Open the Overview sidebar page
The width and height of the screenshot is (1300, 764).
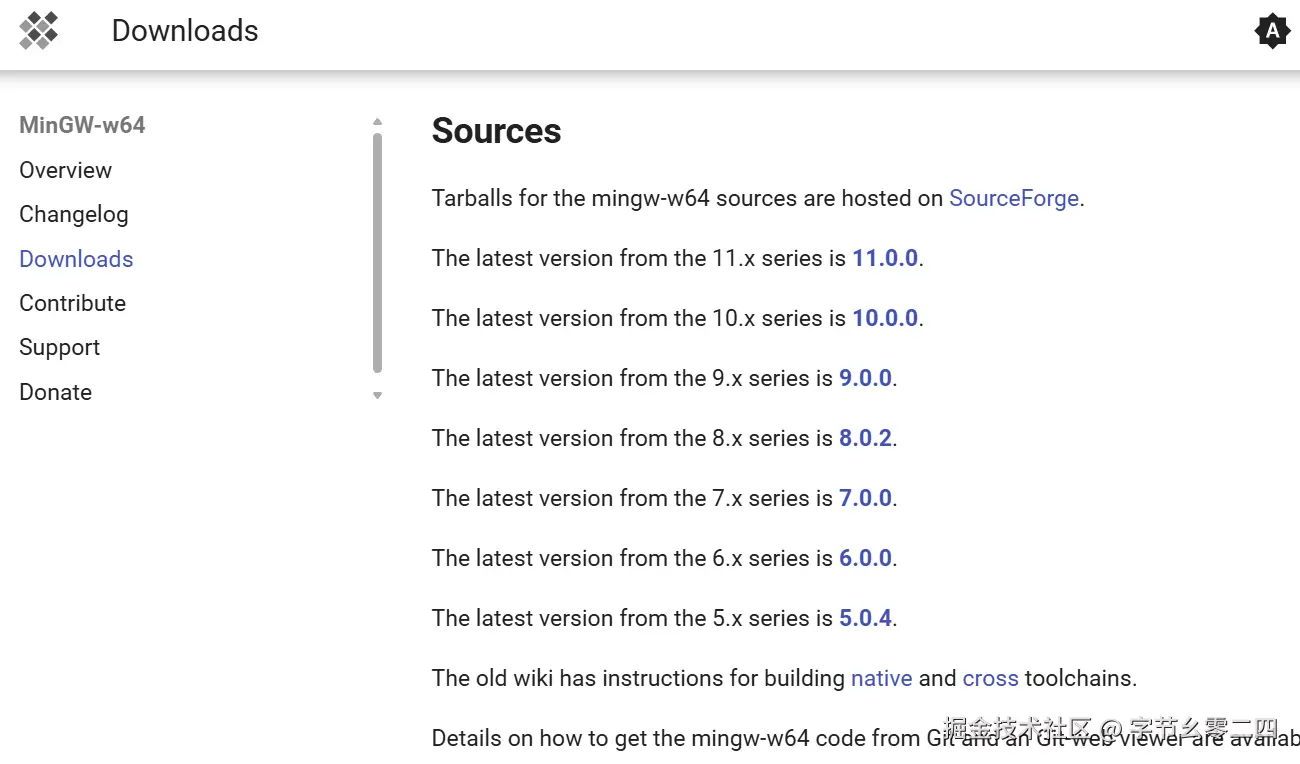tap(65, 170)
